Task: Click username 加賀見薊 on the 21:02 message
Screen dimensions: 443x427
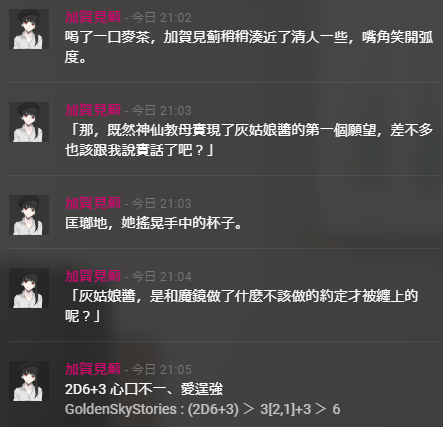Action: click(x=93, y=17)
